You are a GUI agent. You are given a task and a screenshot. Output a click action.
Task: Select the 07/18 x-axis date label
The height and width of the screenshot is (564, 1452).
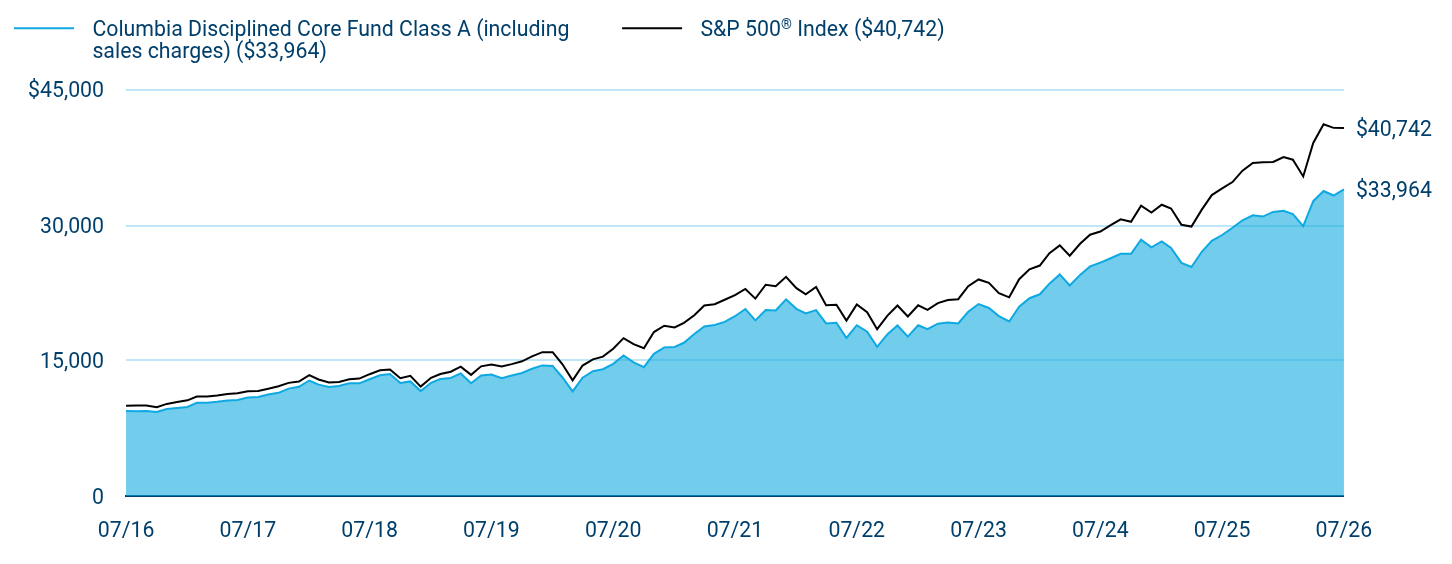(369, 531)
